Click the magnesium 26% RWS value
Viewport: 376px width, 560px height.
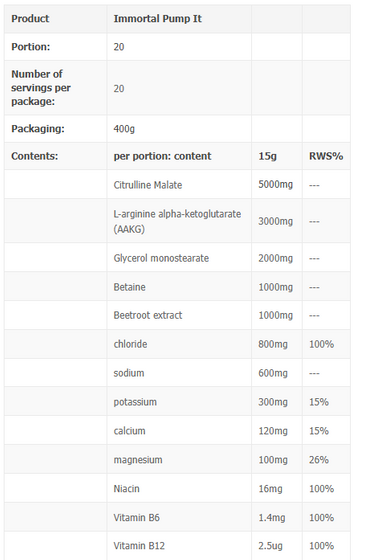[x=319, y=459]
